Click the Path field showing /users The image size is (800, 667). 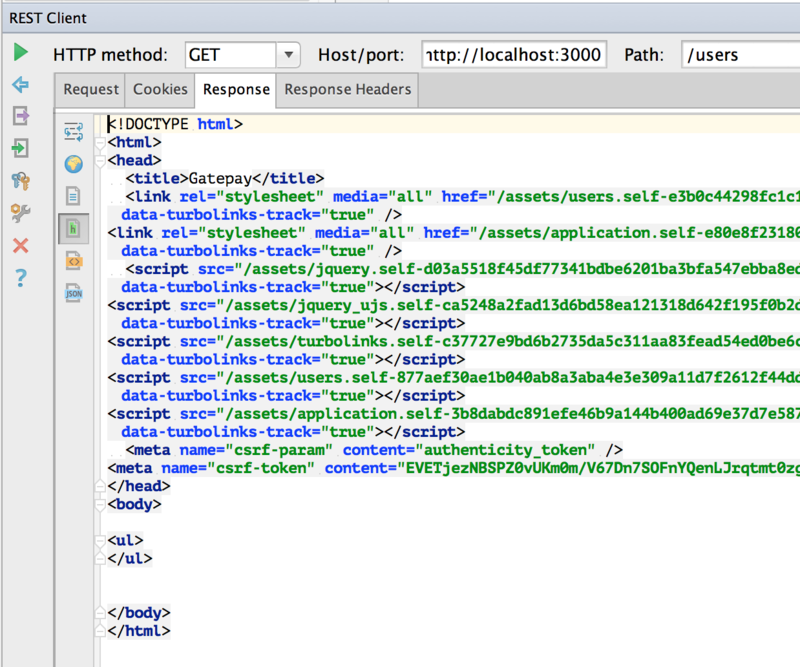pyautogui.click(x=741, y=55)
